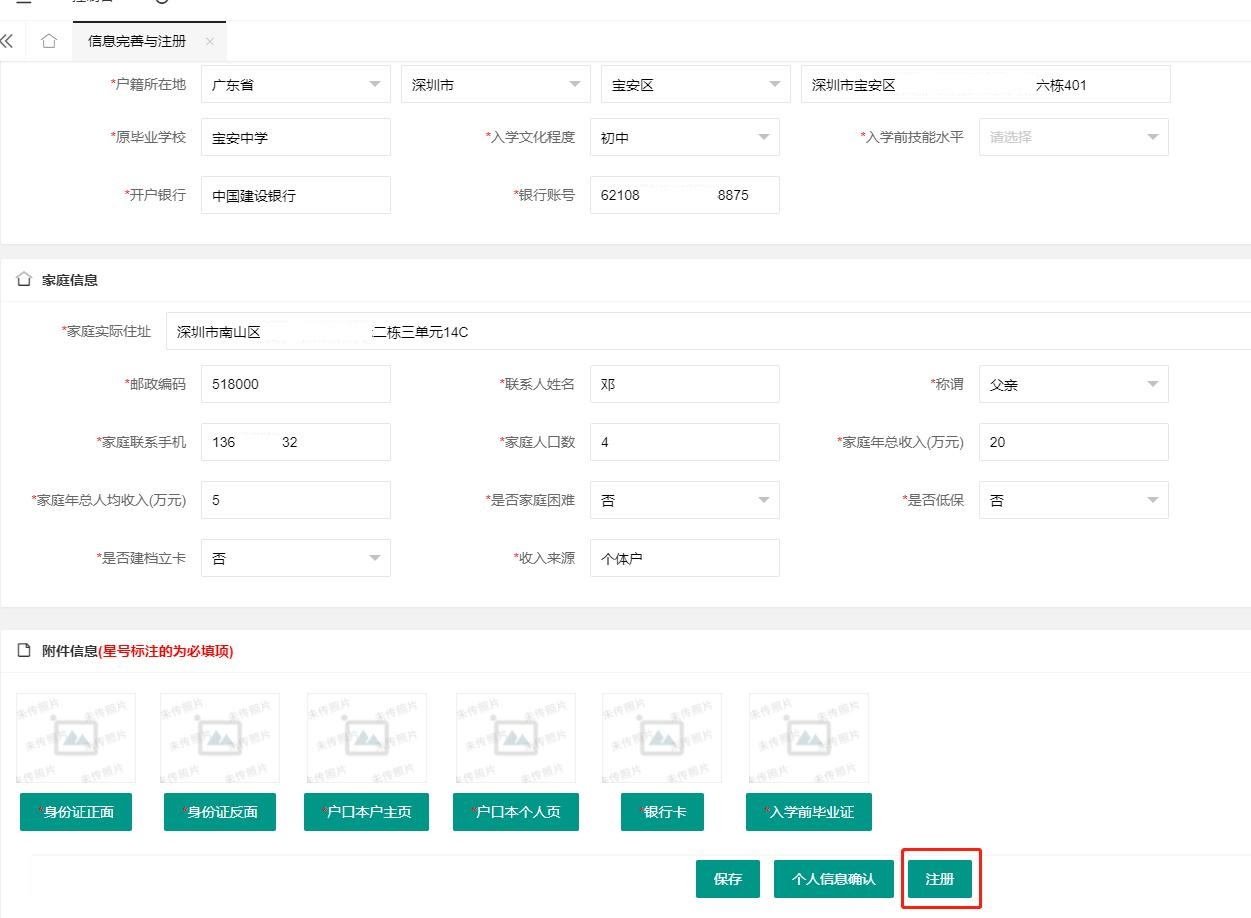
Task: Open the 是否家庭困难 dropdown
Action: click(685, 500)
